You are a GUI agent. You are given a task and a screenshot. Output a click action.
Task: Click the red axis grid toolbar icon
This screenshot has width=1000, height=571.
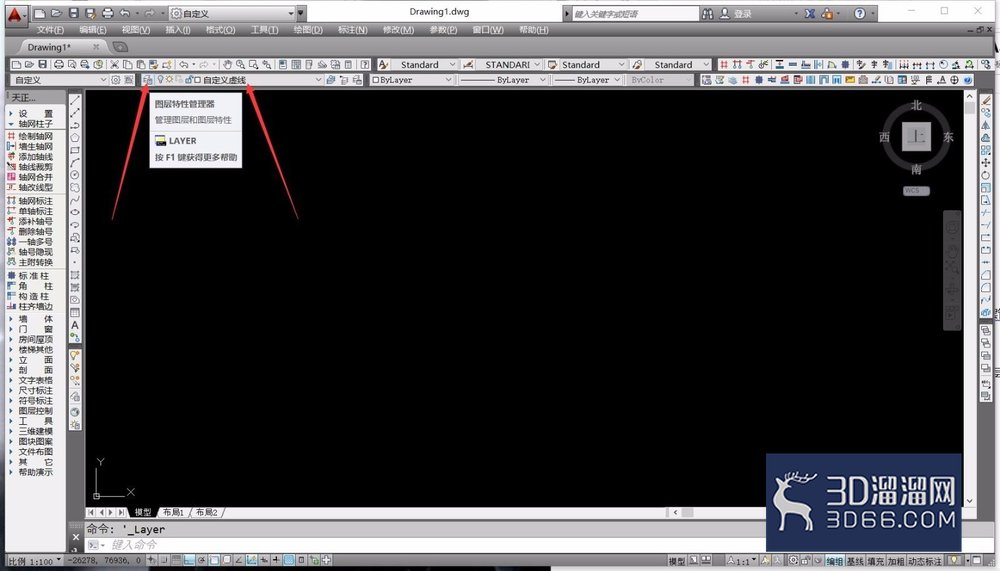pos(723,64)
